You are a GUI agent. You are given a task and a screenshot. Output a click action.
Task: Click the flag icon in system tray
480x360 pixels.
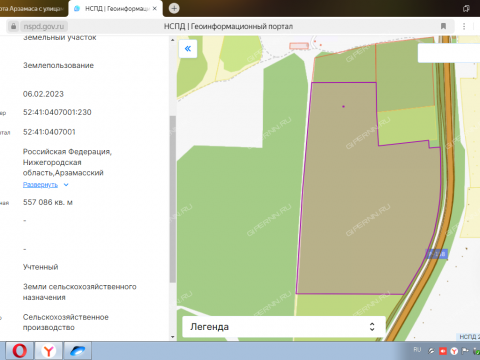[x=465, y=351]
